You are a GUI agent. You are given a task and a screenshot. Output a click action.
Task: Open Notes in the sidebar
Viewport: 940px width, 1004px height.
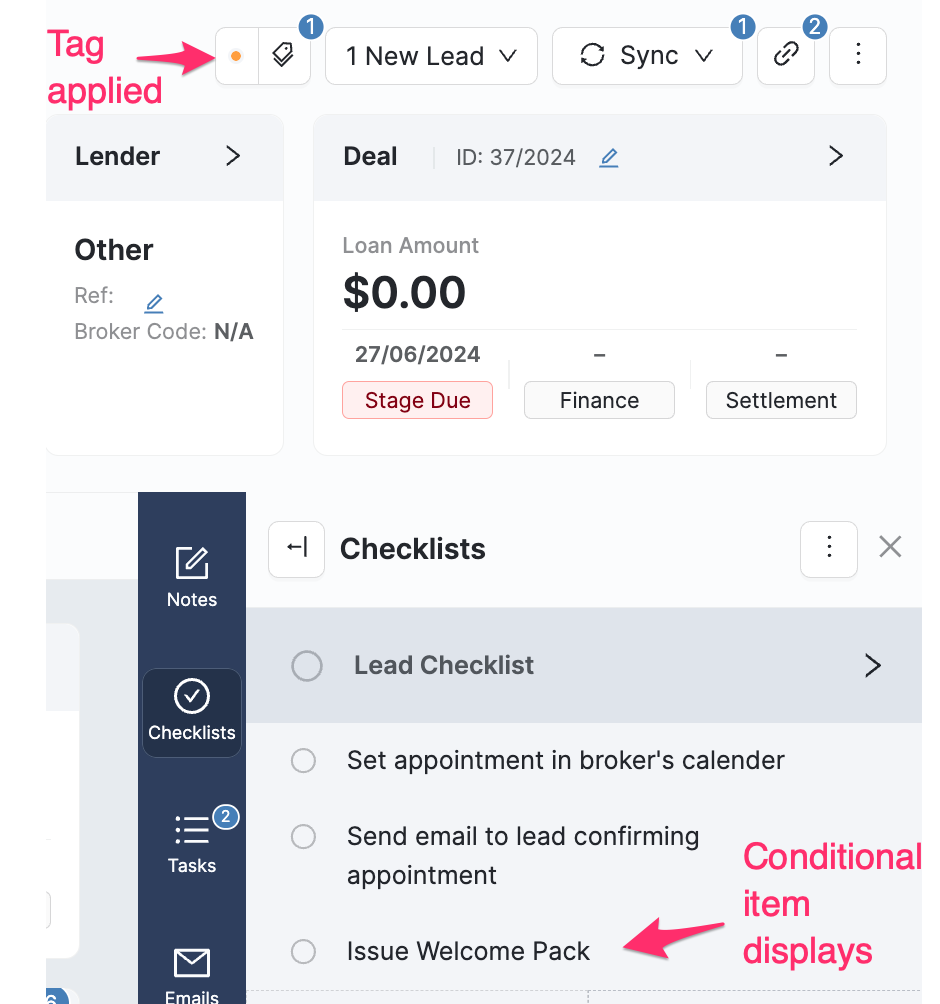tap(192, 578)
